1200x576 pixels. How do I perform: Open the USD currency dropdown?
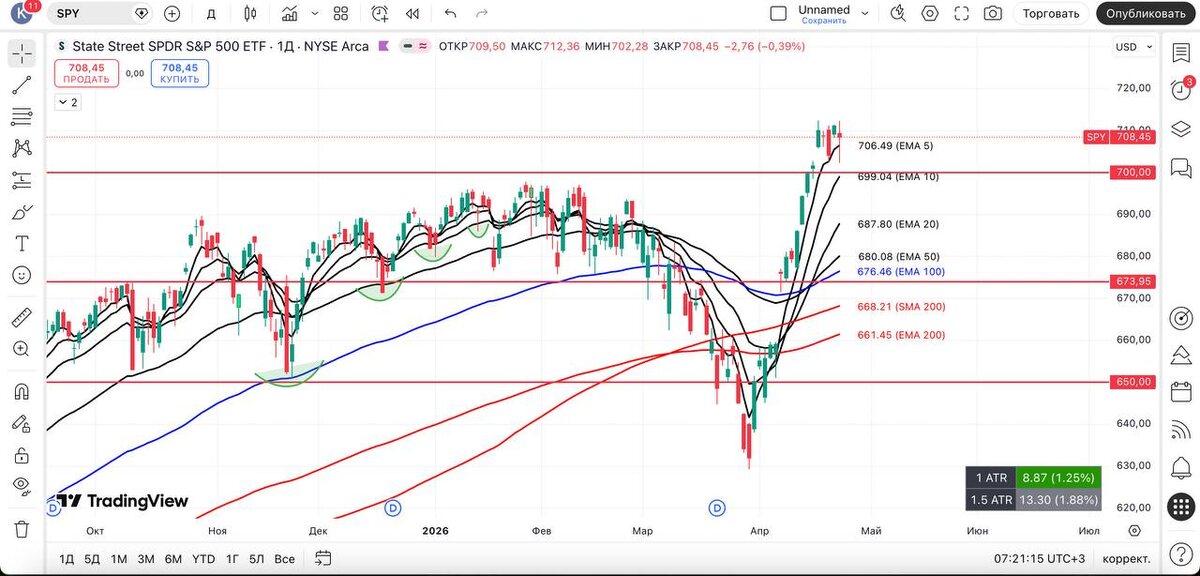coord(1132,46)
